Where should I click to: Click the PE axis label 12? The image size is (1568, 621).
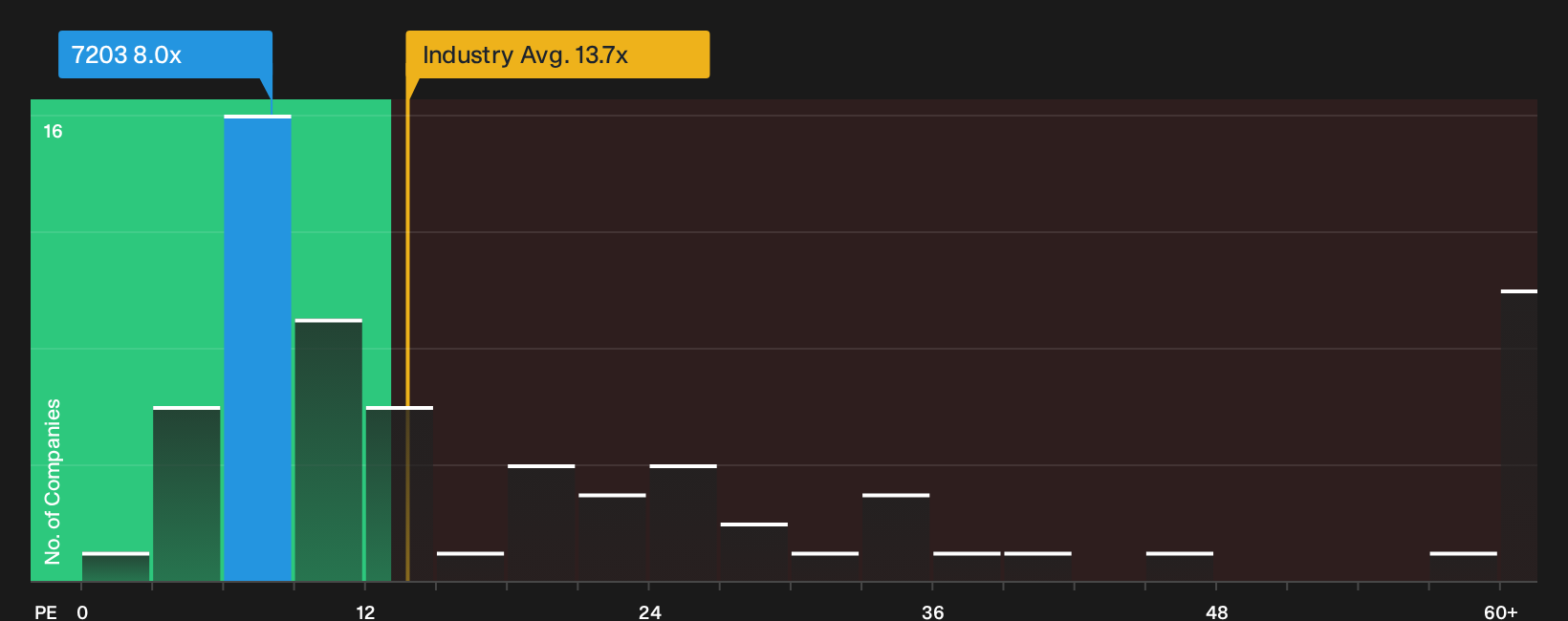366,611
